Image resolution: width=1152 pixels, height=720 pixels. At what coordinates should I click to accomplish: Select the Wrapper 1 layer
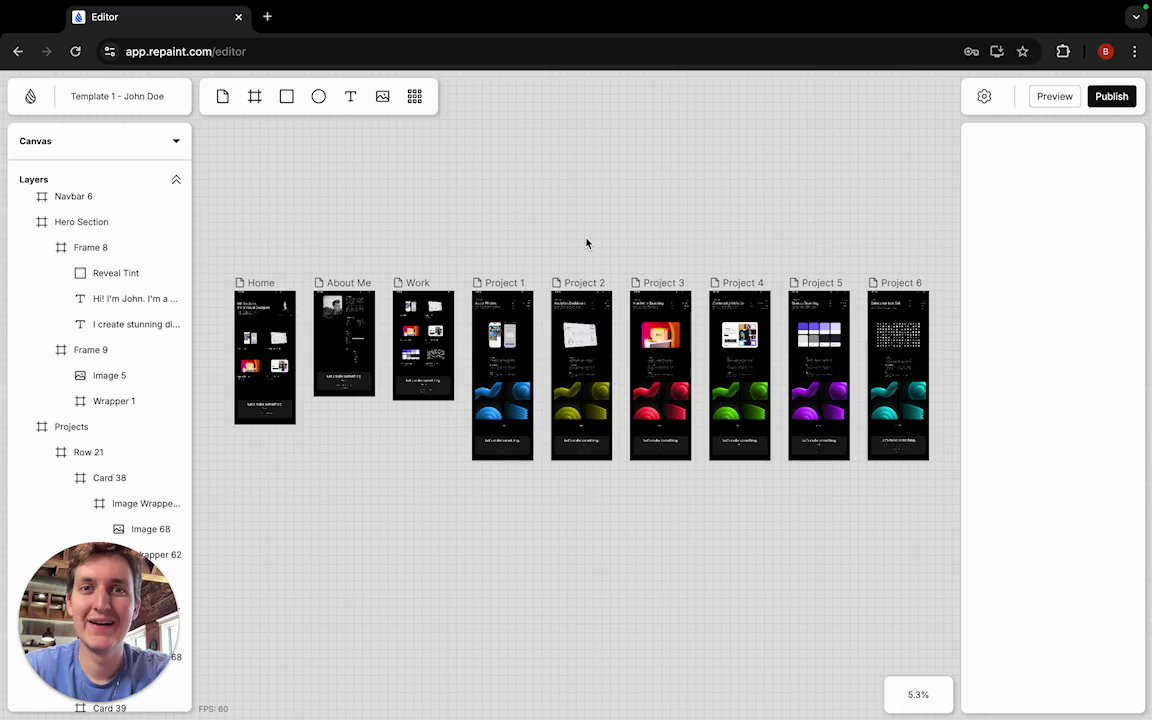[x=114, y=401]
